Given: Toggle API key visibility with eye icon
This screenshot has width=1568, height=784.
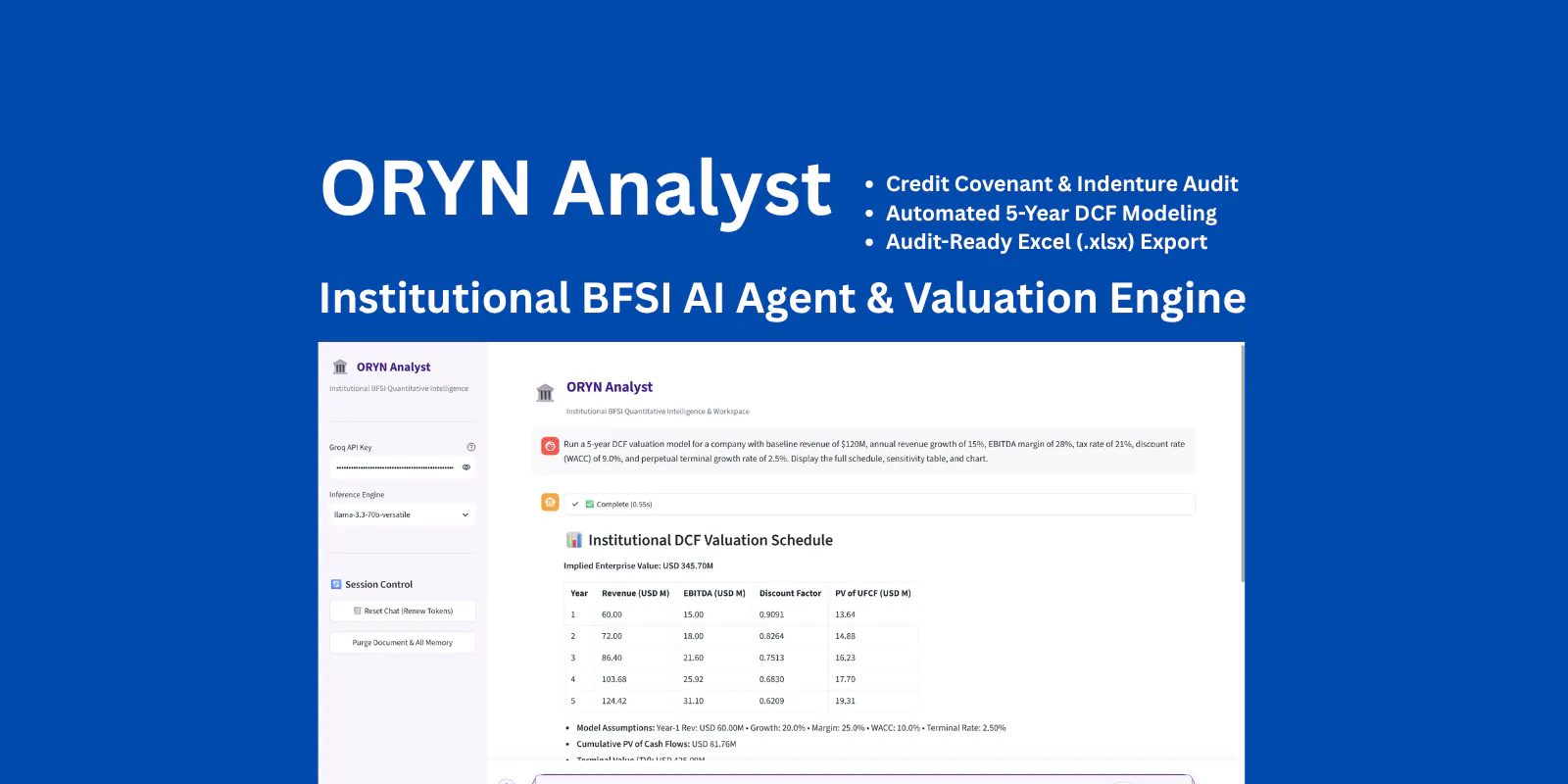Looking at the screenshot, I should [466, 467].
